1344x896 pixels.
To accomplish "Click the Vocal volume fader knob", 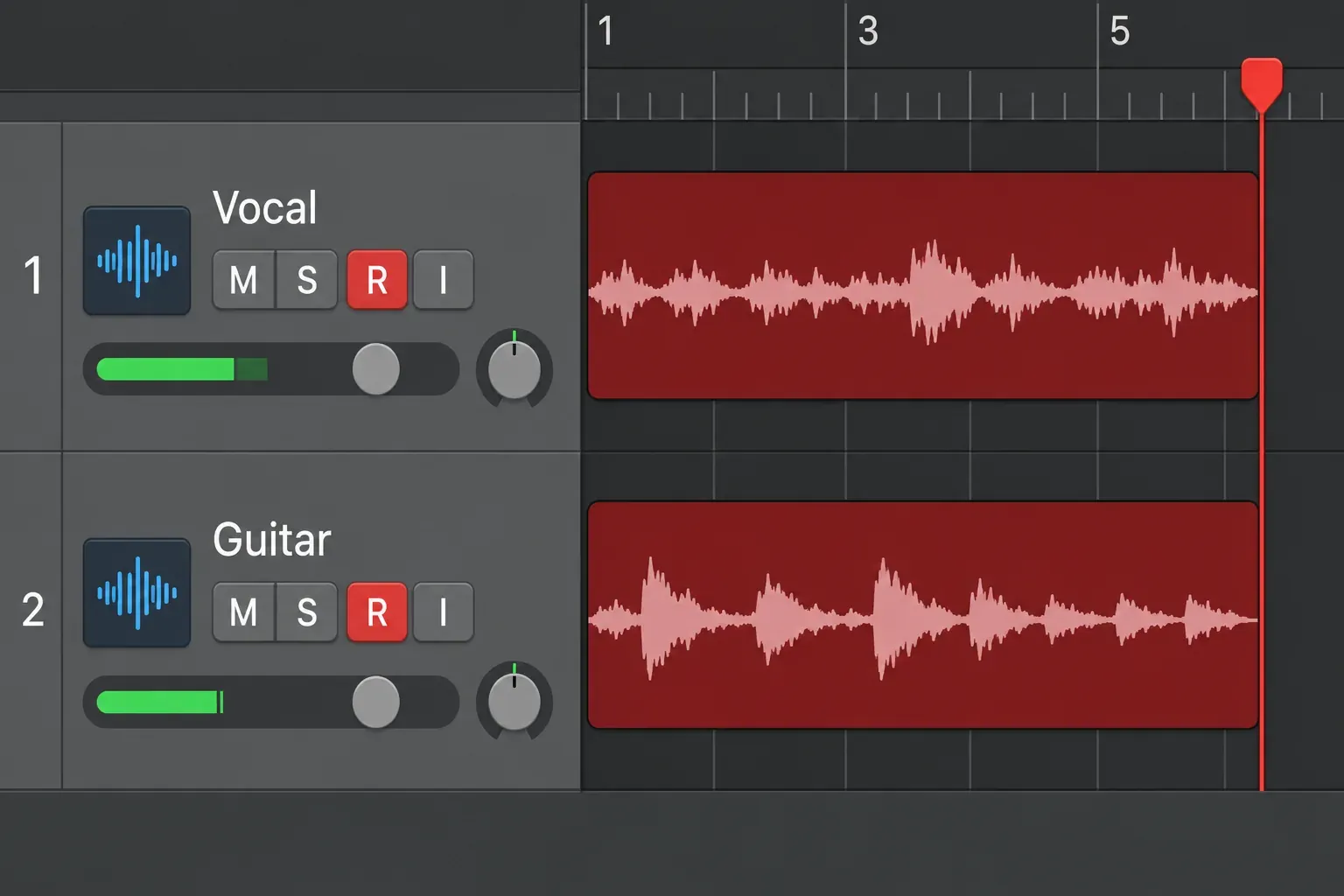I will tap(376, 369).
